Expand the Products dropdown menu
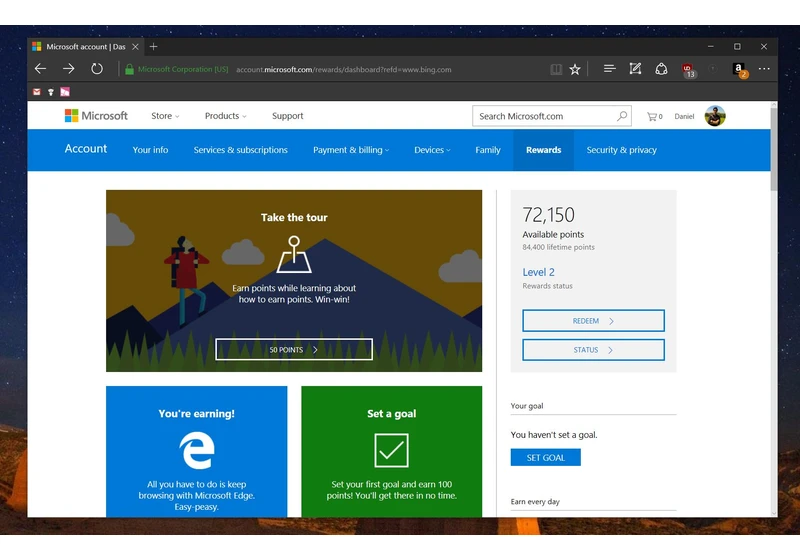The height and width of the screenshot is (560, 800). (226, 116)
